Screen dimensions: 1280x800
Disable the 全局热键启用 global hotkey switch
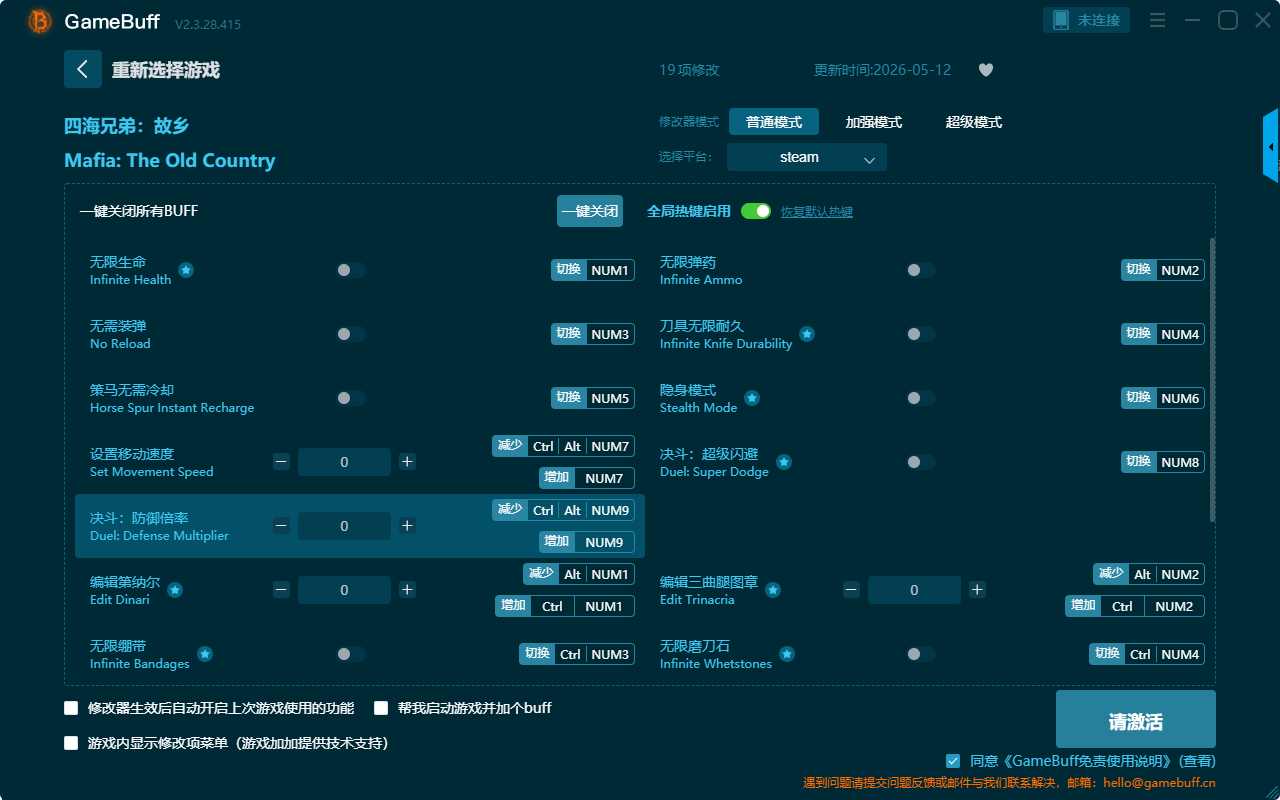[756, 211]
